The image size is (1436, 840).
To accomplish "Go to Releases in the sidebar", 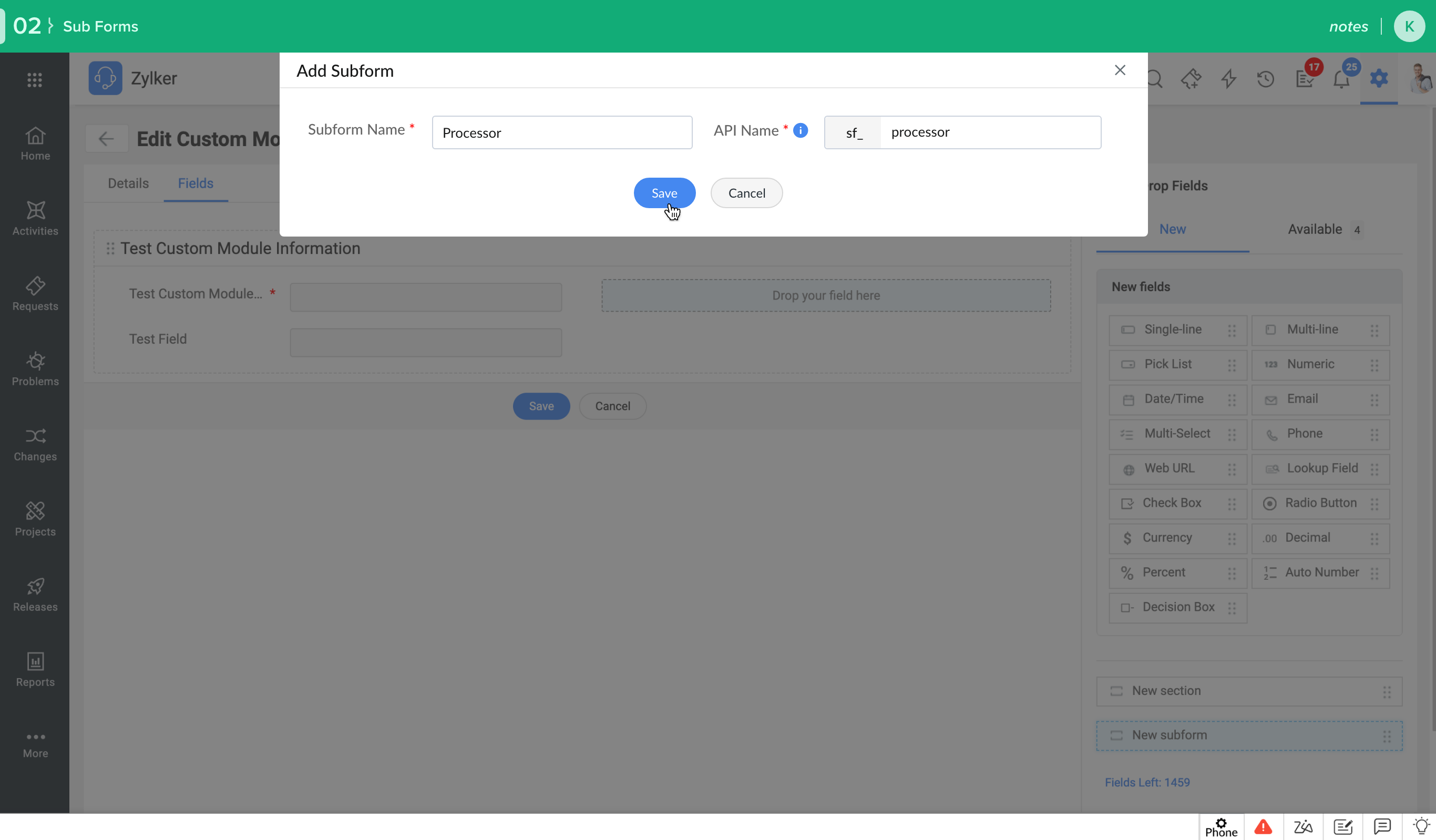I will tap(35, 595).
